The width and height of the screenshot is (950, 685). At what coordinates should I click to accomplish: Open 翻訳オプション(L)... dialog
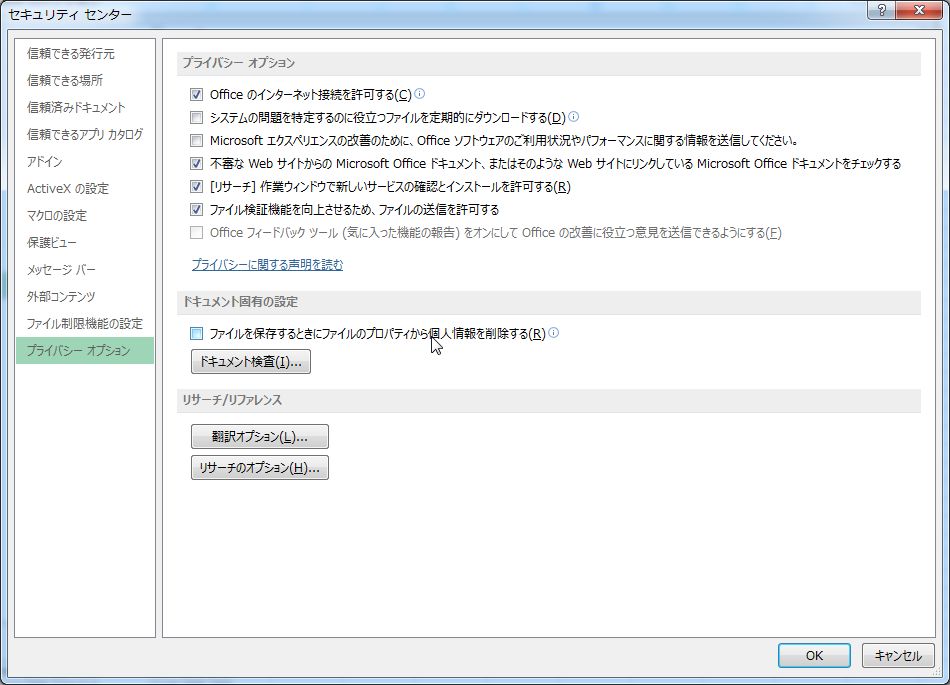click(x=260, y=437)
